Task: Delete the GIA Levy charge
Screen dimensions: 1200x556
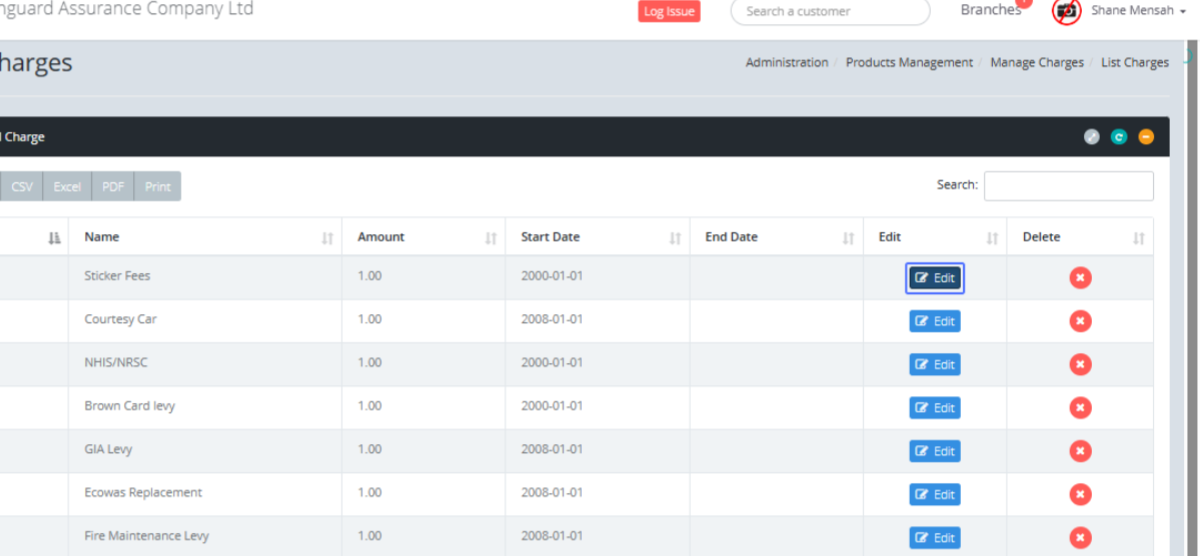Action: (x=1080, y=451)
